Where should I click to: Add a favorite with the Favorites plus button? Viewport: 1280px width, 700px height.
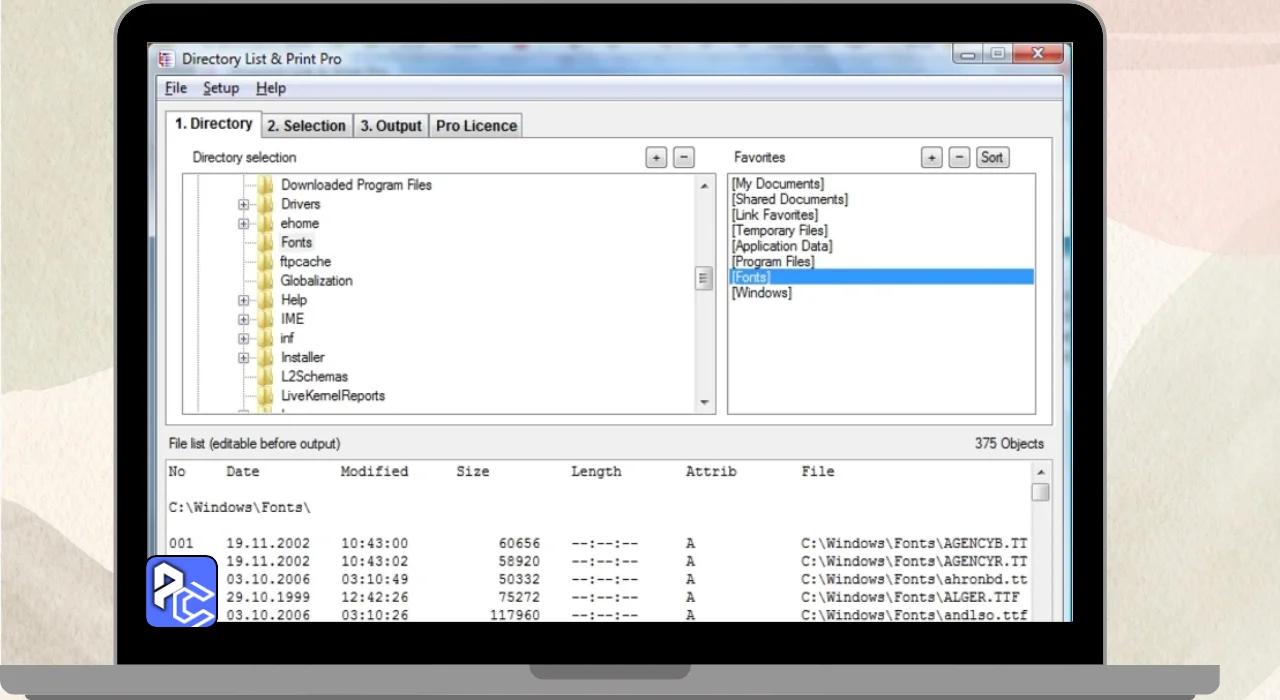point(931,157)
